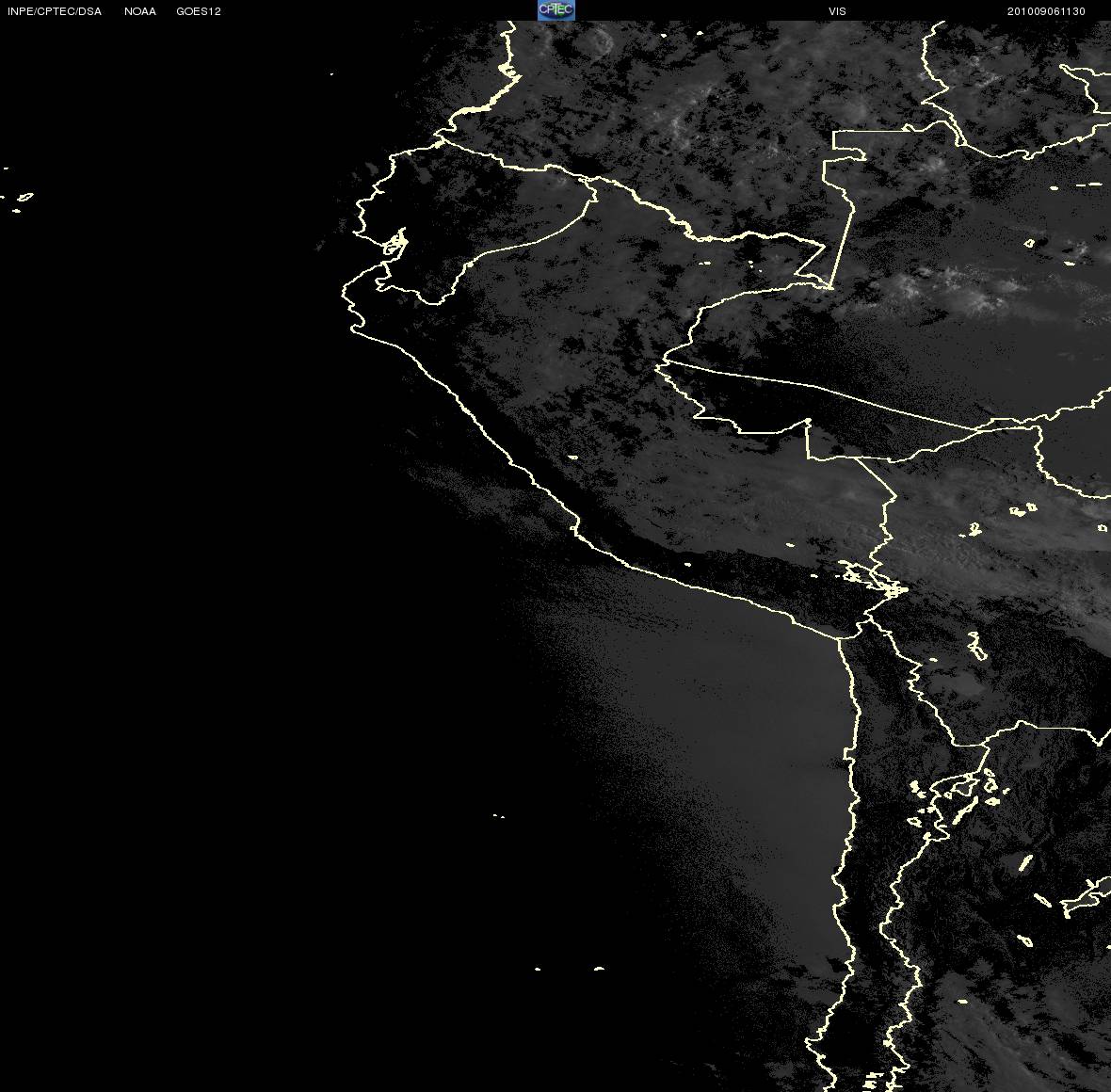This screenshot has width=1111, height=1092.
Task: Click the NOAA label in header
Action: (x=140, y=11)
